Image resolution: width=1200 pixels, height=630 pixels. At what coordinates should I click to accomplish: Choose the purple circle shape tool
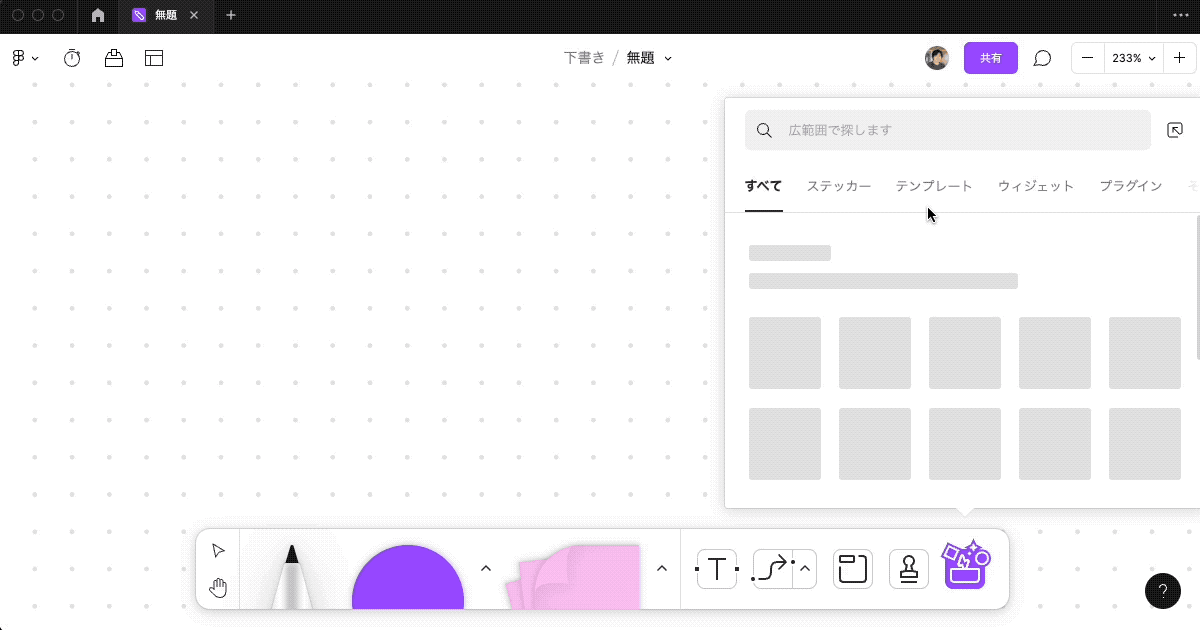(408, 577)
